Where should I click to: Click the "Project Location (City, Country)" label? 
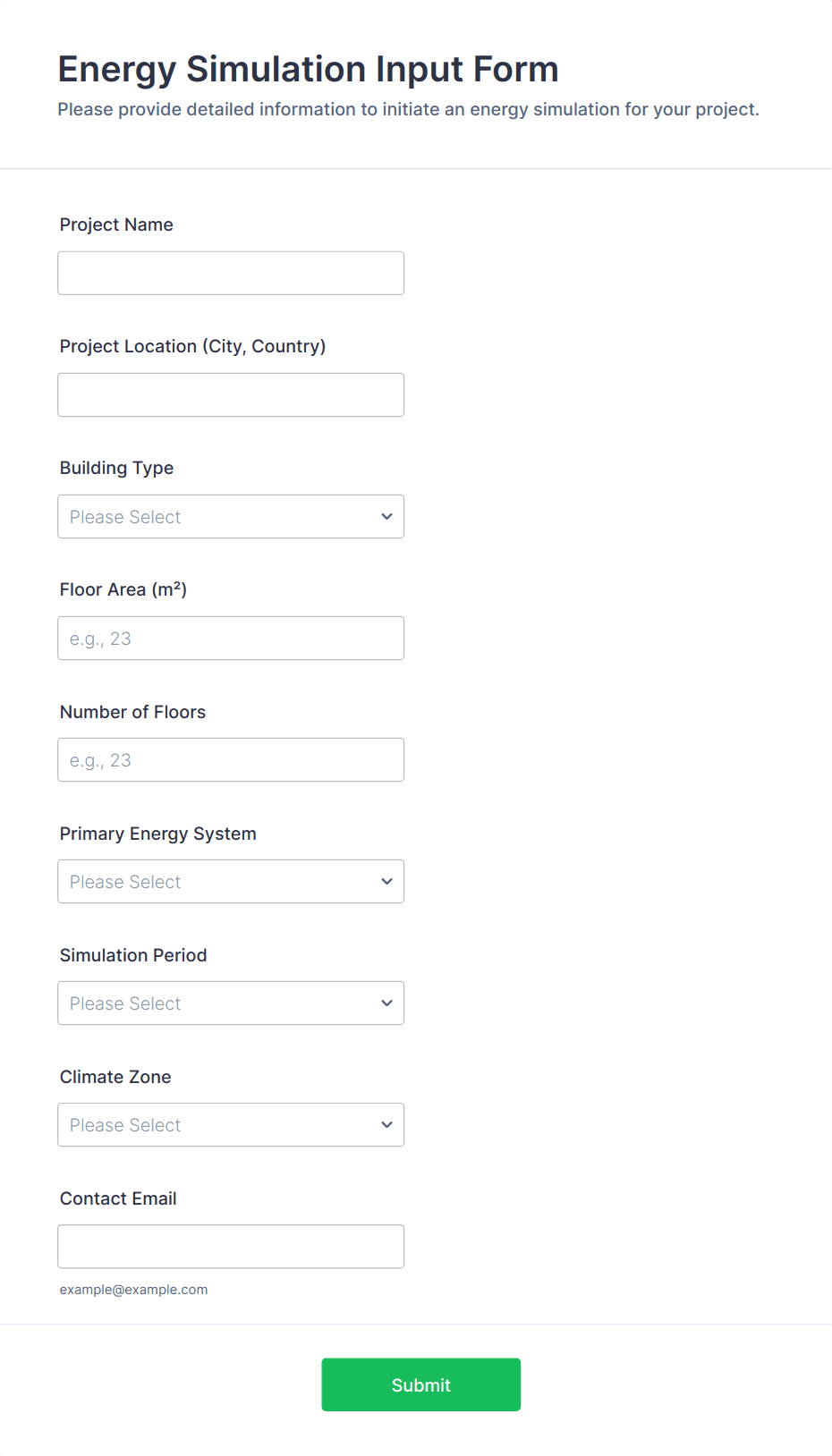[192, 347]
